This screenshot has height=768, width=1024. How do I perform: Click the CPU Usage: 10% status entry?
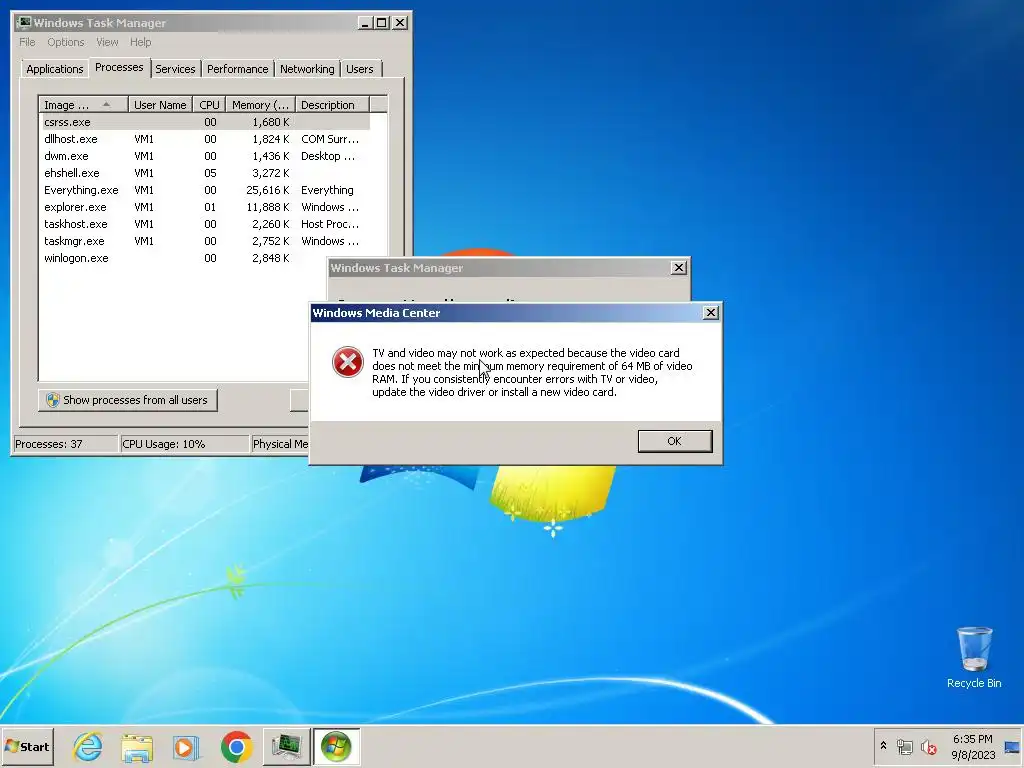click(x=185, y=444)
